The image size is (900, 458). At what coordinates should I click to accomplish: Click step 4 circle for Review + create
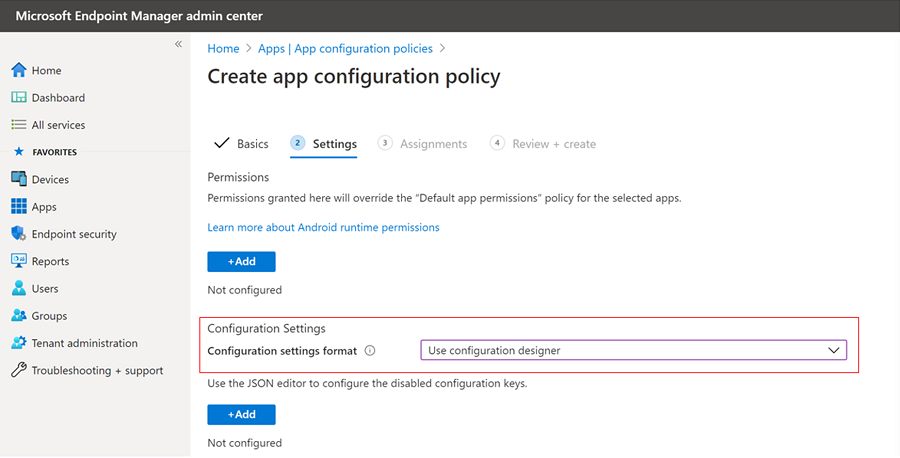(497, 143)
